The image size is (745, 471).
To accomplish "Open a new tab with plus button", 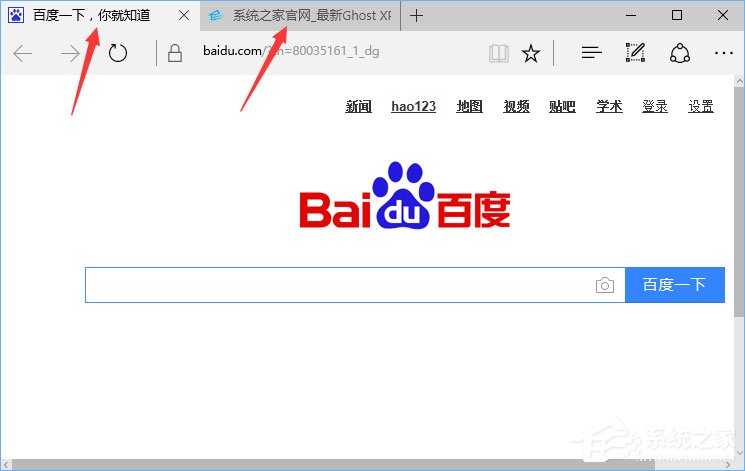I will click(x=417, y=16).
